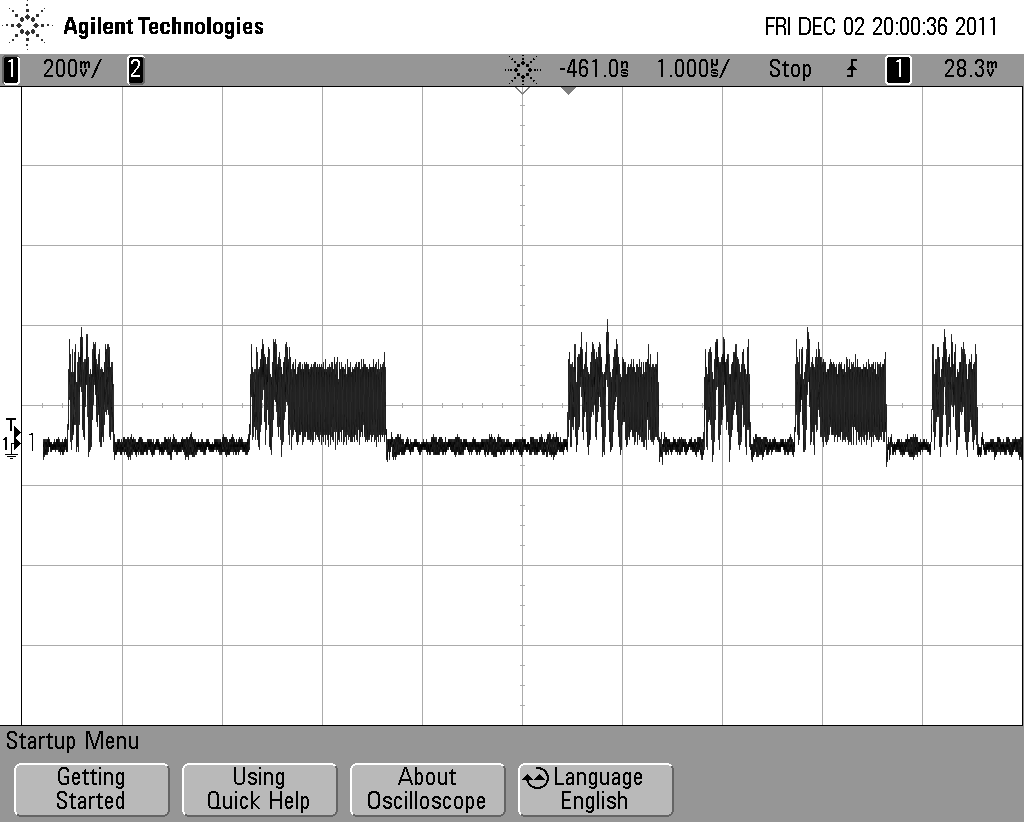Open About Oscilloscope information
This screenshot has height=822, width=1024.
pos(427,789)
